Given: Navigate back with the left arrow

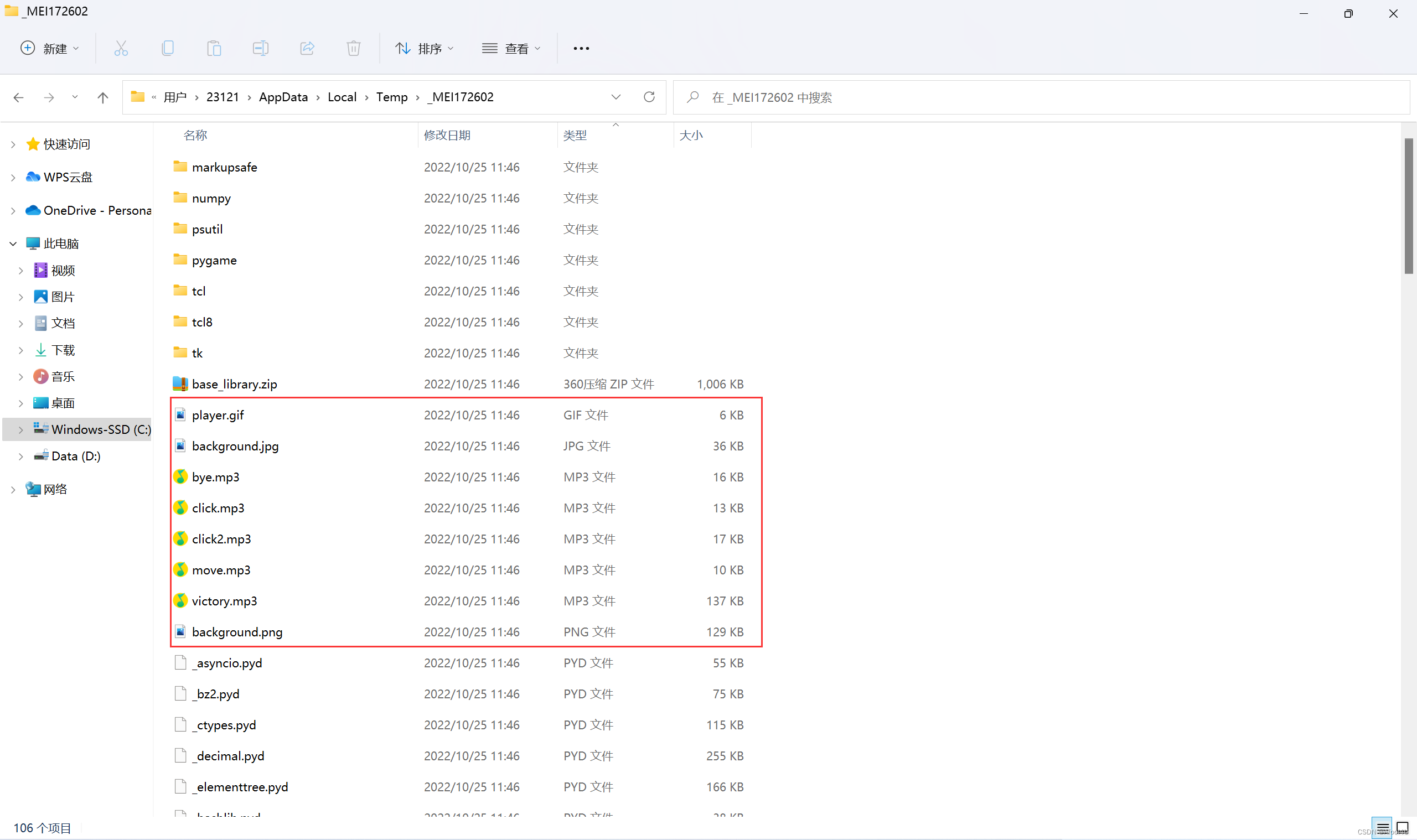Looking at the screenshot, I should coord(19,97).
